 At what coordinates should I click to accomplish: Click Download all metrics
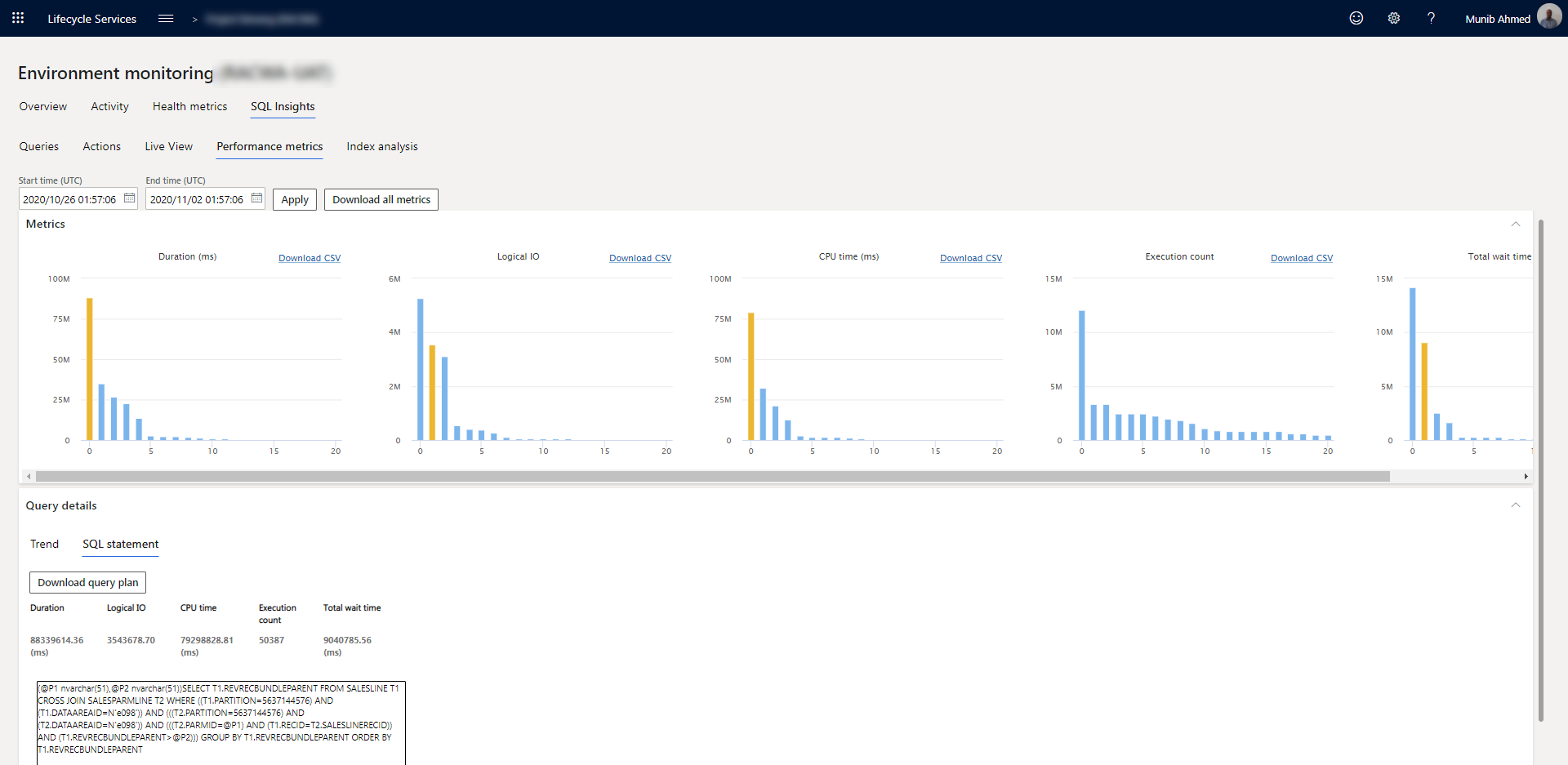pyautogui.click(x=381, y=199)
